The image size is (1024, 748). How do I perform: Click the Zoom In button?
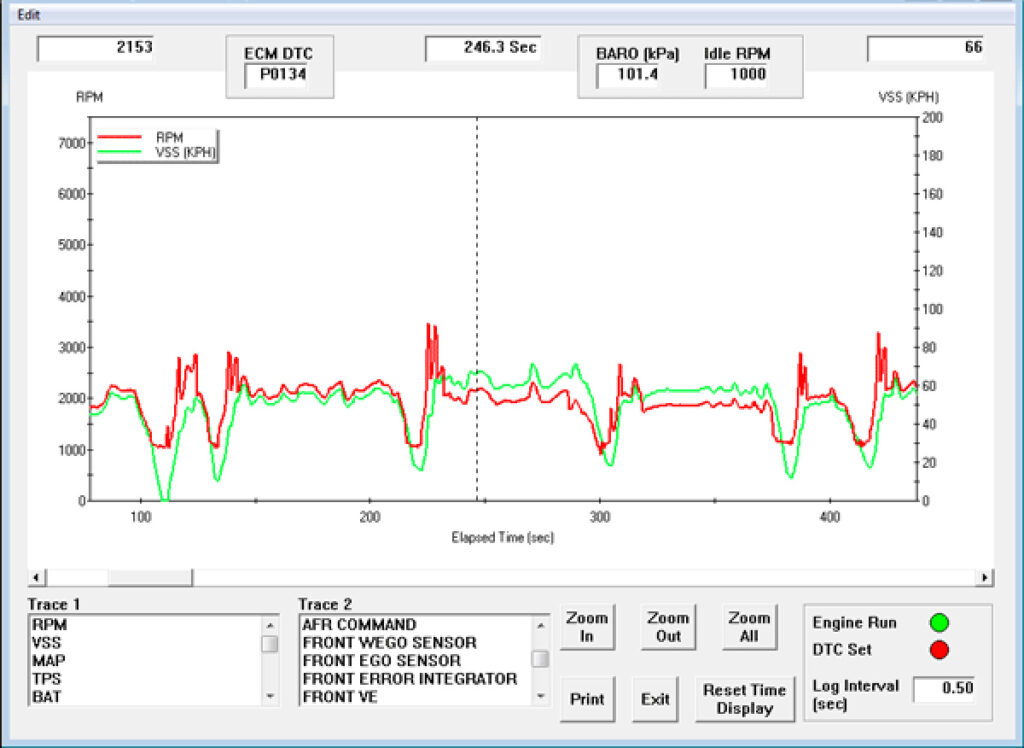[586, 627]
